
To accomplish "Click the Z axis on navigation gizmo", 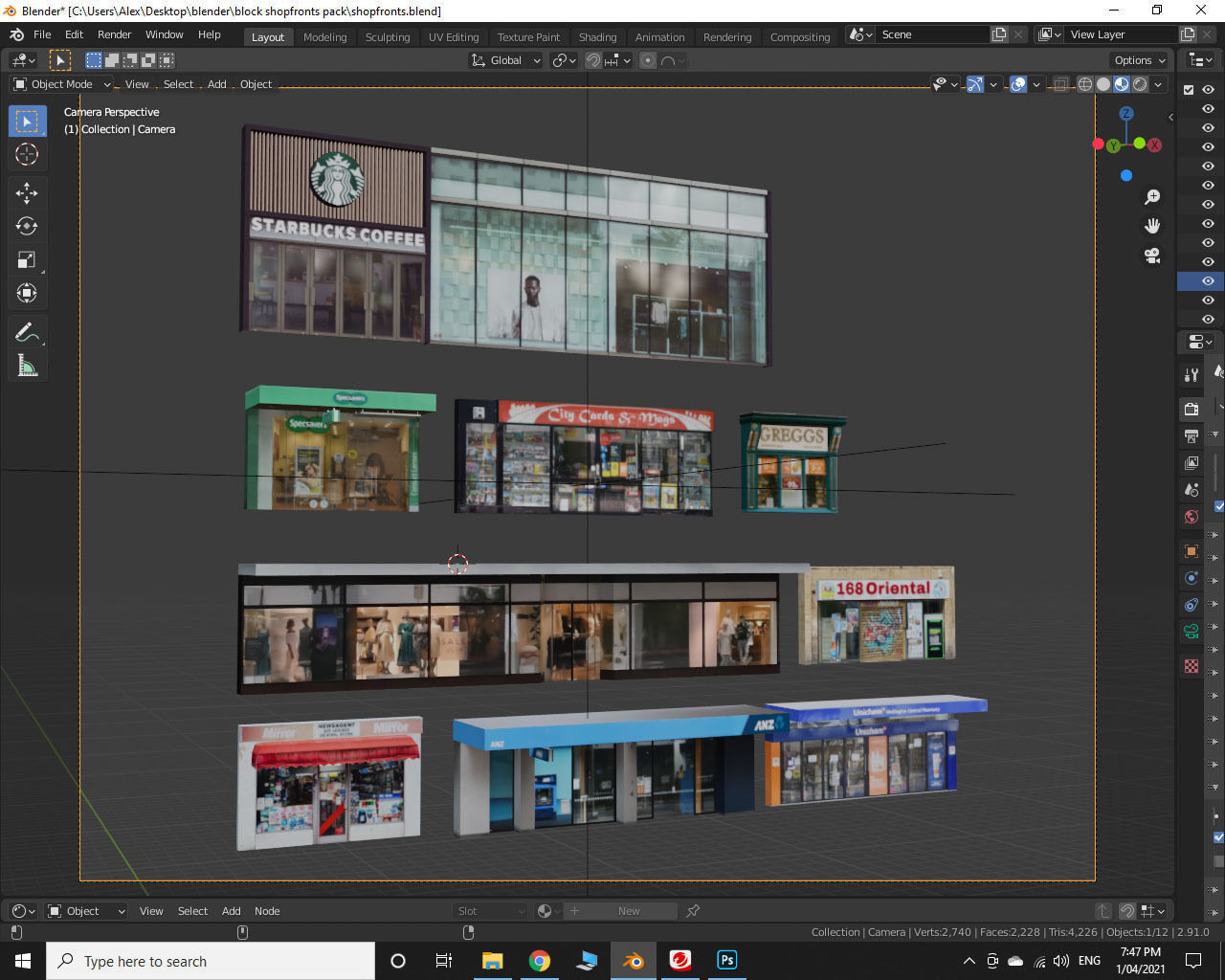I will (1126, 113).
